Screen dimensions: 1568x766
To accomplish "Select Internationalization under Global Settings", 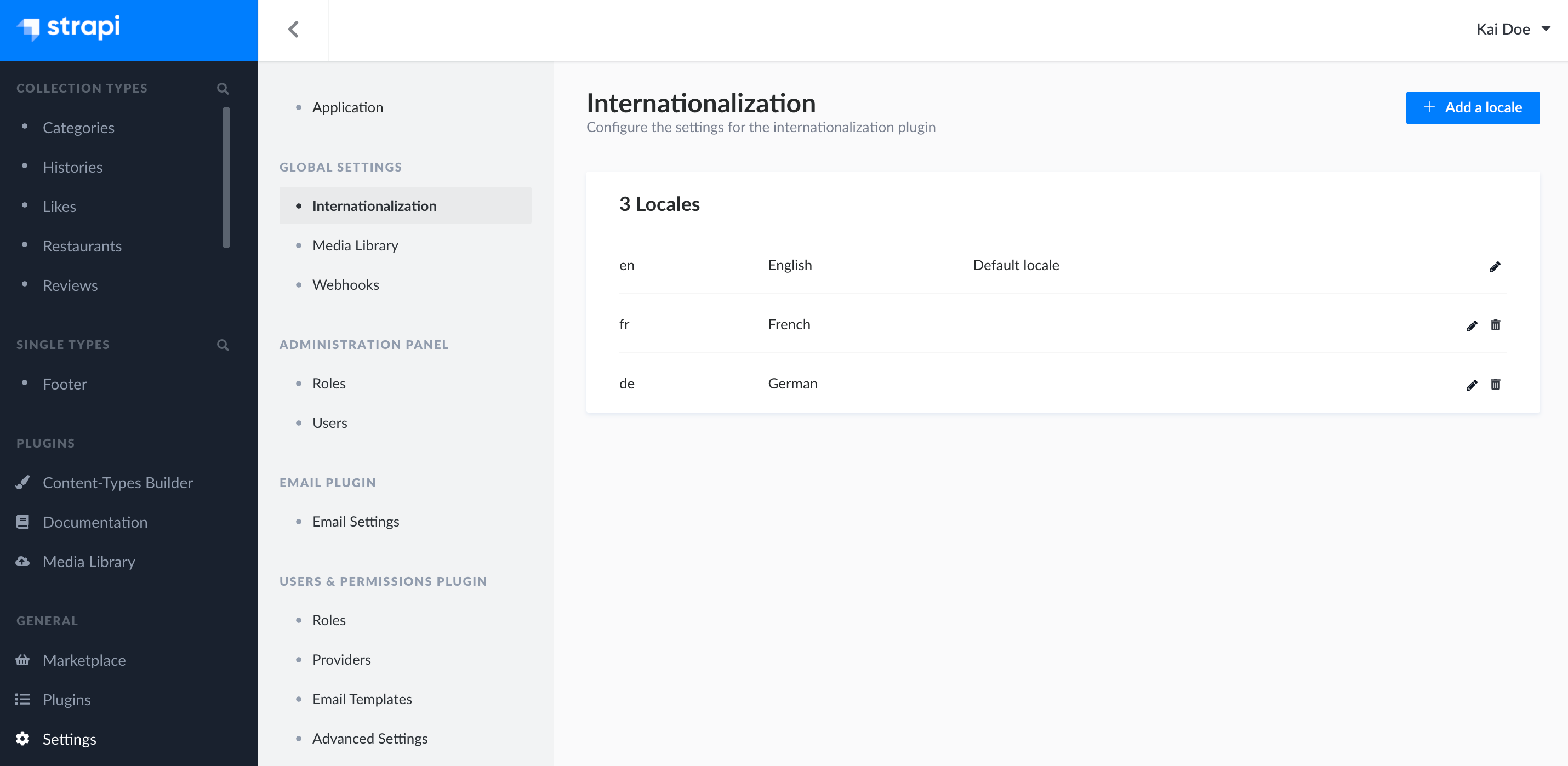I will pyautogui.click(x=375, y=205).
